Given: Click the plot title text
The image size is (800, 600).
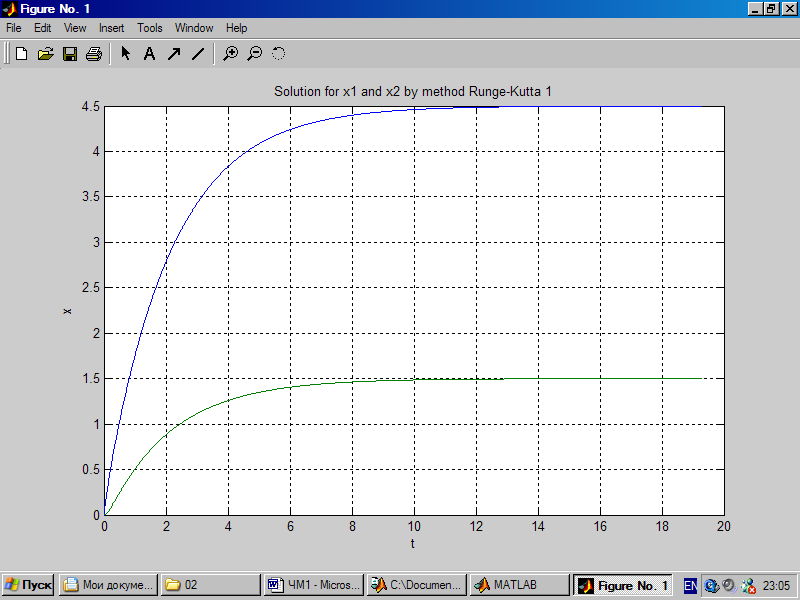Looking at the screenshot, I should point(413,91).
